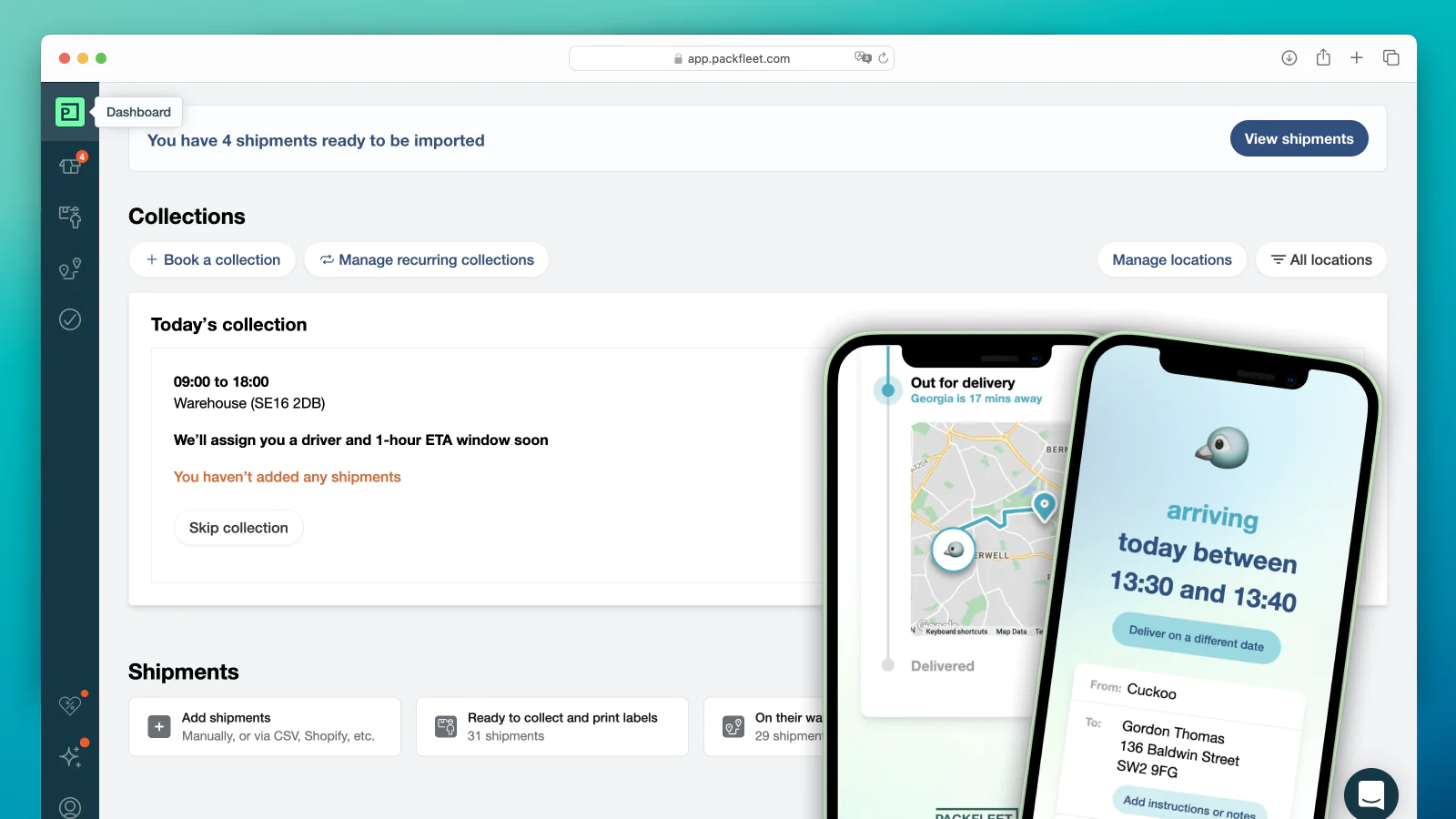The width and height of the screenshot is (1456, 819).
Task: Expand the All locations filter
Action: tap(1321, 259)
